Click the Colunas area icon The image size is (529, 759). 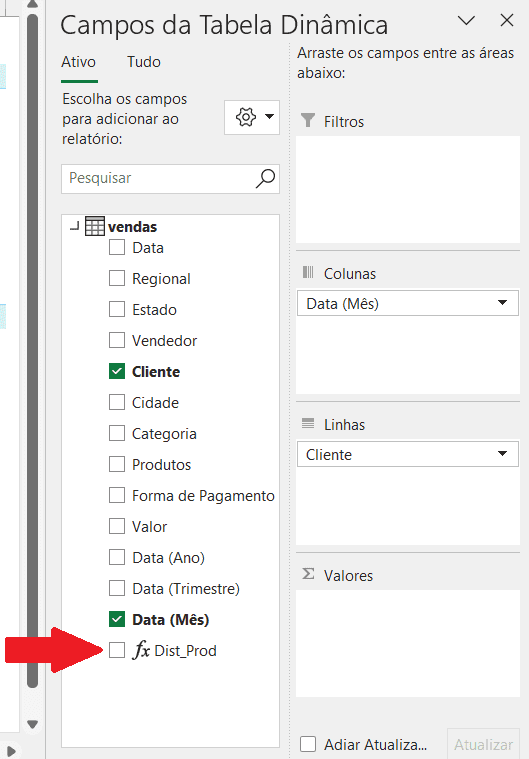click(308, 272)
